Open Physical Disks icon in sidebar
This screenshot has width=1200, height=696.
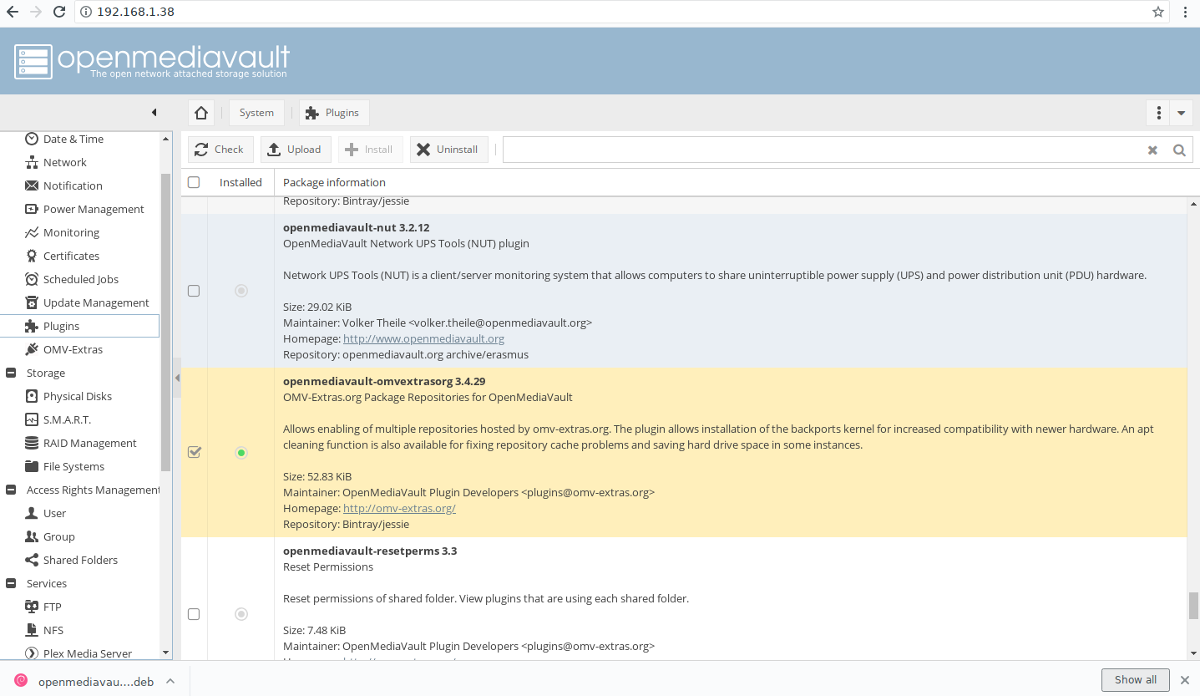pos(32,396)
